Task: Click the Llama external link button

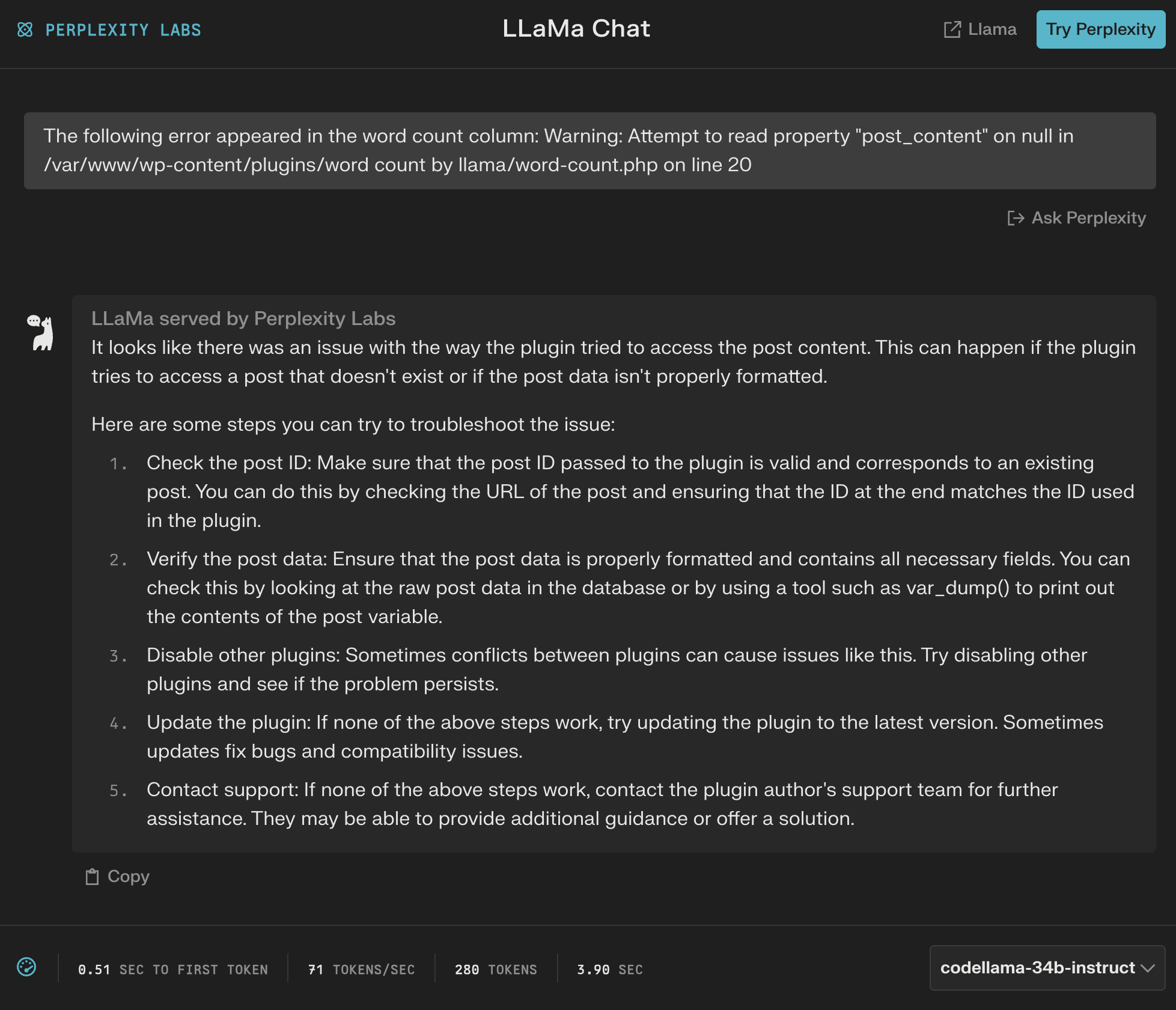Action: (x=980, y=28)
